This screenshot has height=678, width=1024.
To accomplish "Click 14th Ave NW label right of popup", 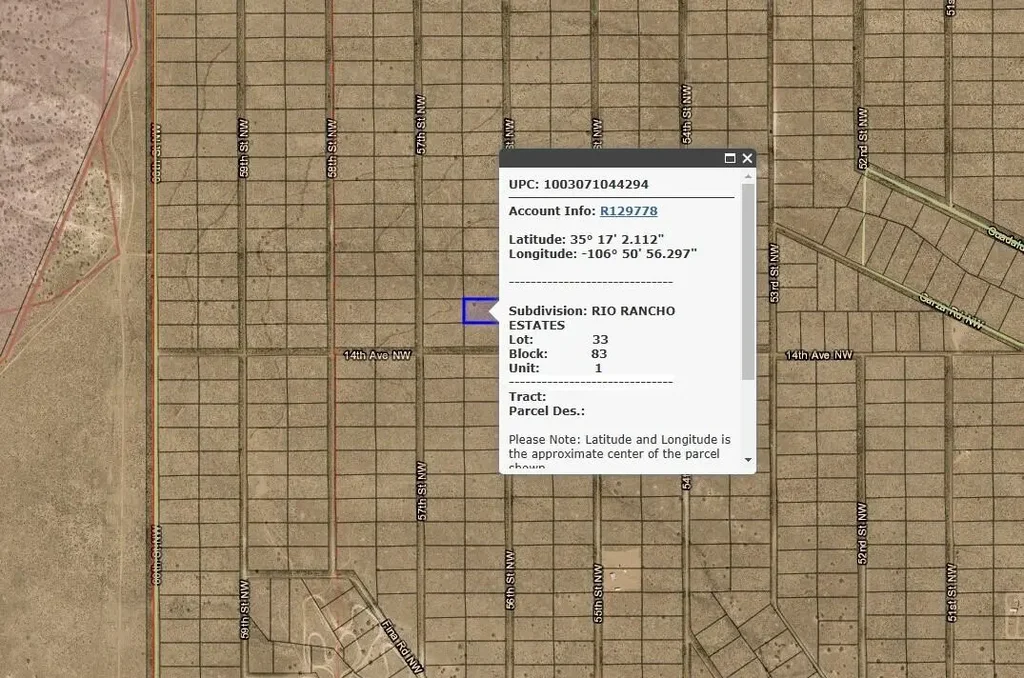I will coord(819,355).
